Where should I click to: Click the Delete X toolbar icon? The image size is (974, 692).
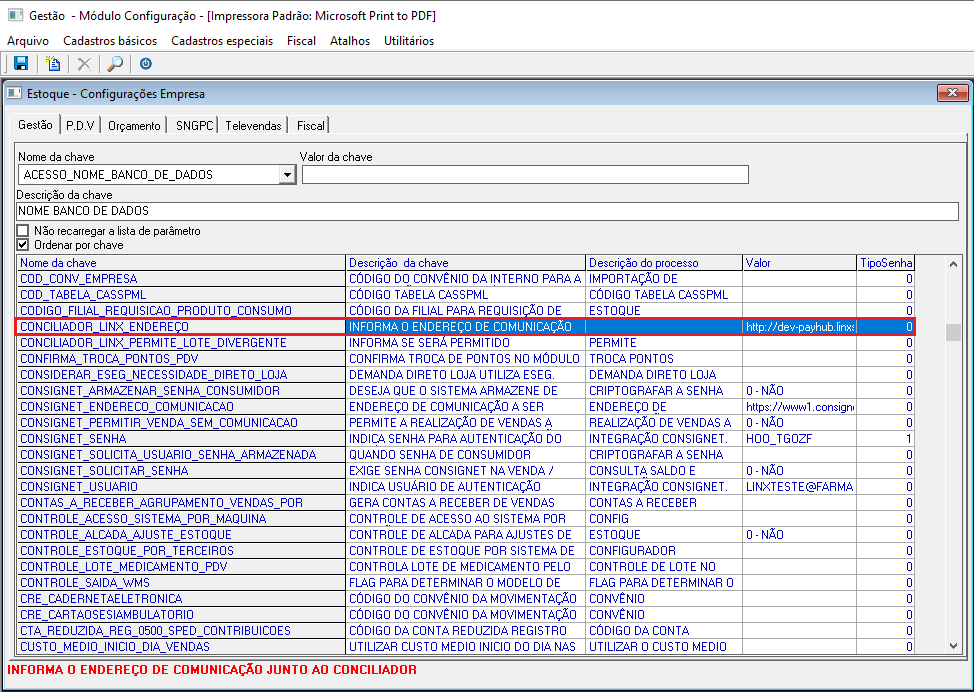coord(84,64)
